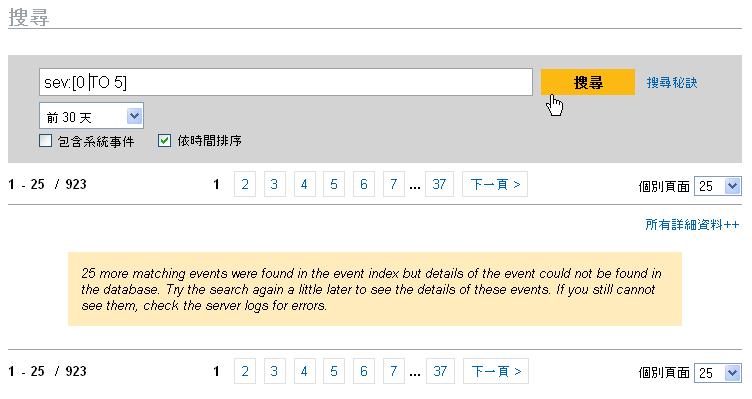Click the top '1 - 25 / 923' result count
752x399 pixels.
pos(47,184)
